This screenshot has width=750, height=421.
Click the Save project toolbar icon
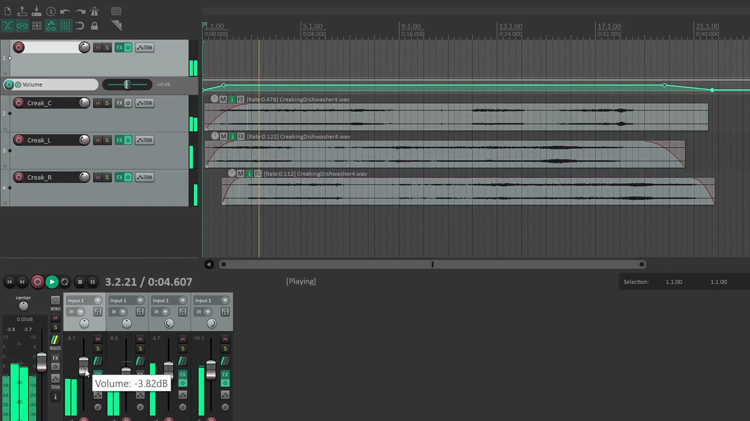point(36,11)
